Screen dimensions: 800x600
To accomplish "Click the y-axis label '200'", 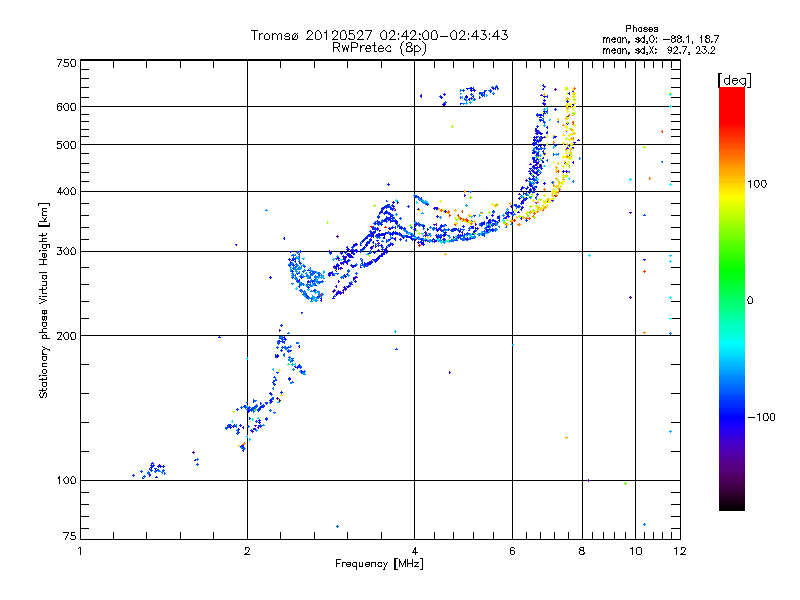I will (x=66, y=336).
